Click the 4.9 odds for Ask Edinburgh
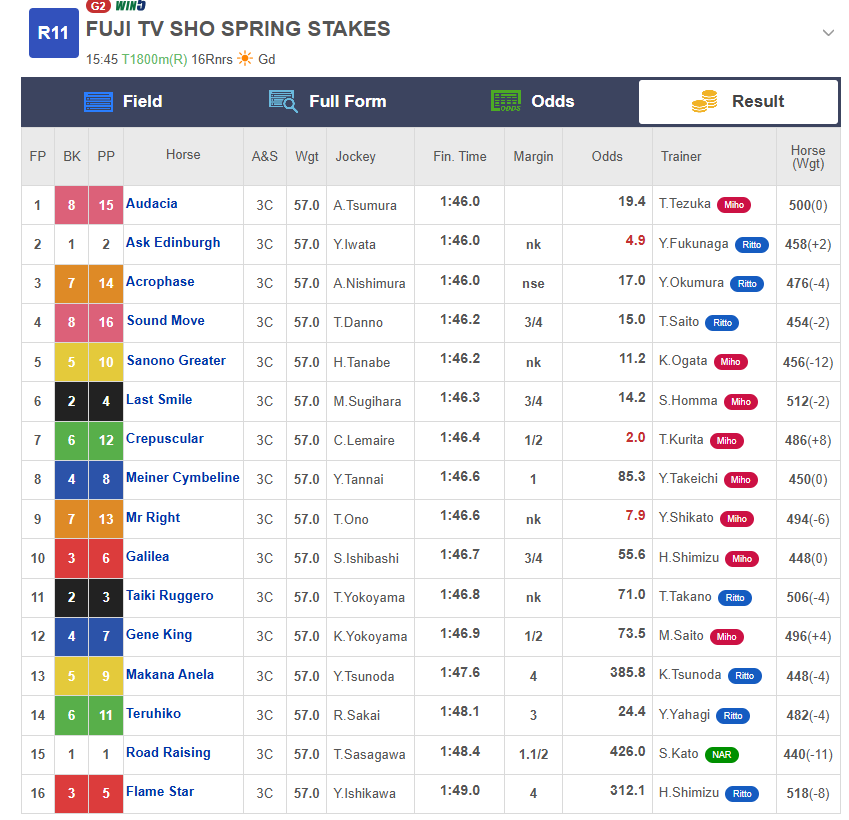Screen dimensions: 849x820 pyautogui.click(x=635, y=240)
